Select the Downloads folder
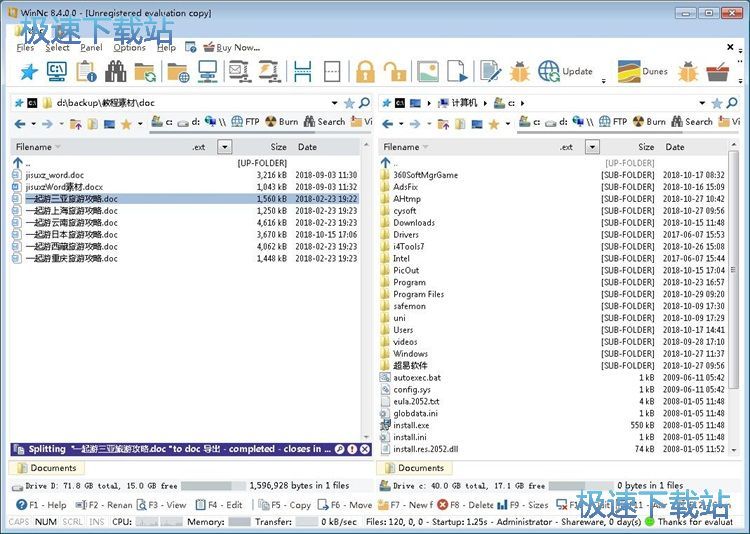This screenshot has height=534, width=750. [x=553, y=222]
